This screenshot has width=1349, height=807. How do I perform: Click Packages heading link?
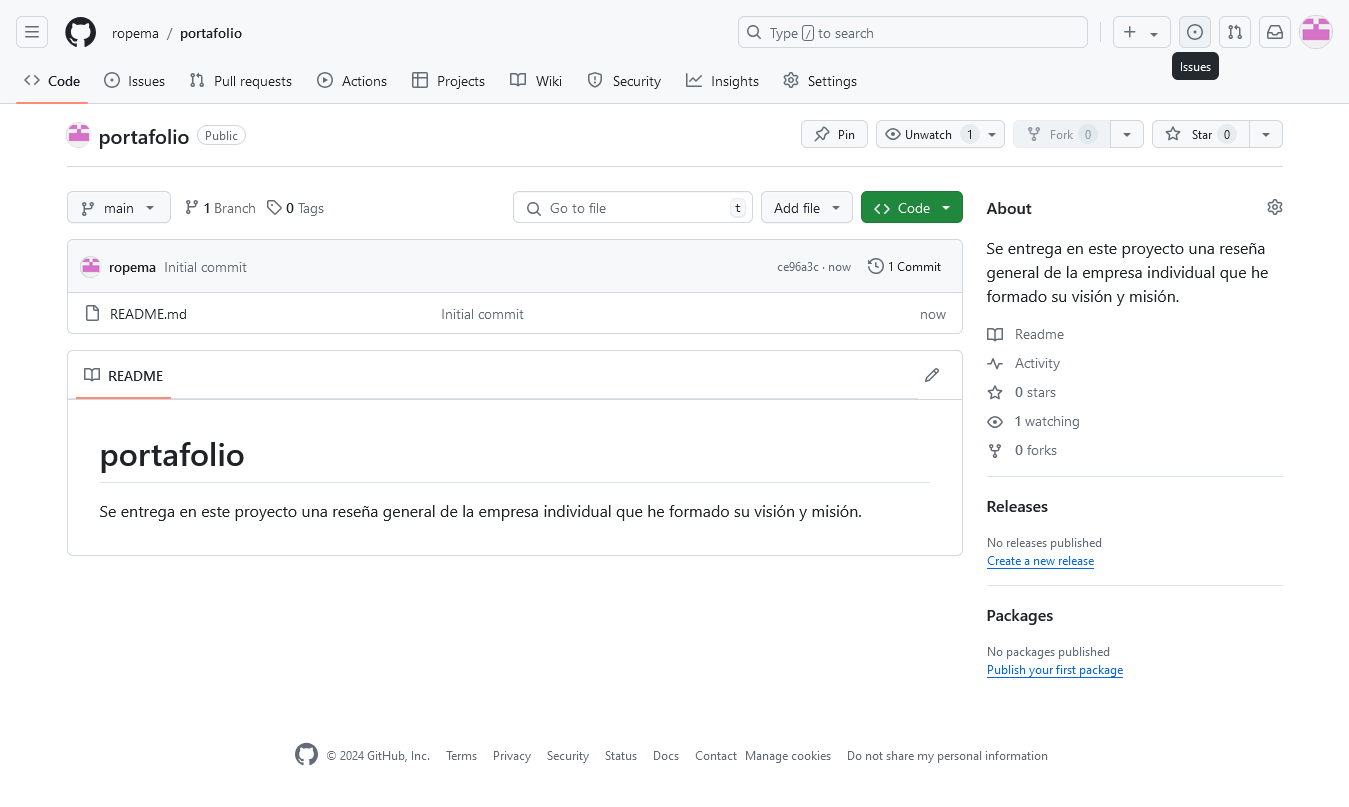[x=1020, y=616]
